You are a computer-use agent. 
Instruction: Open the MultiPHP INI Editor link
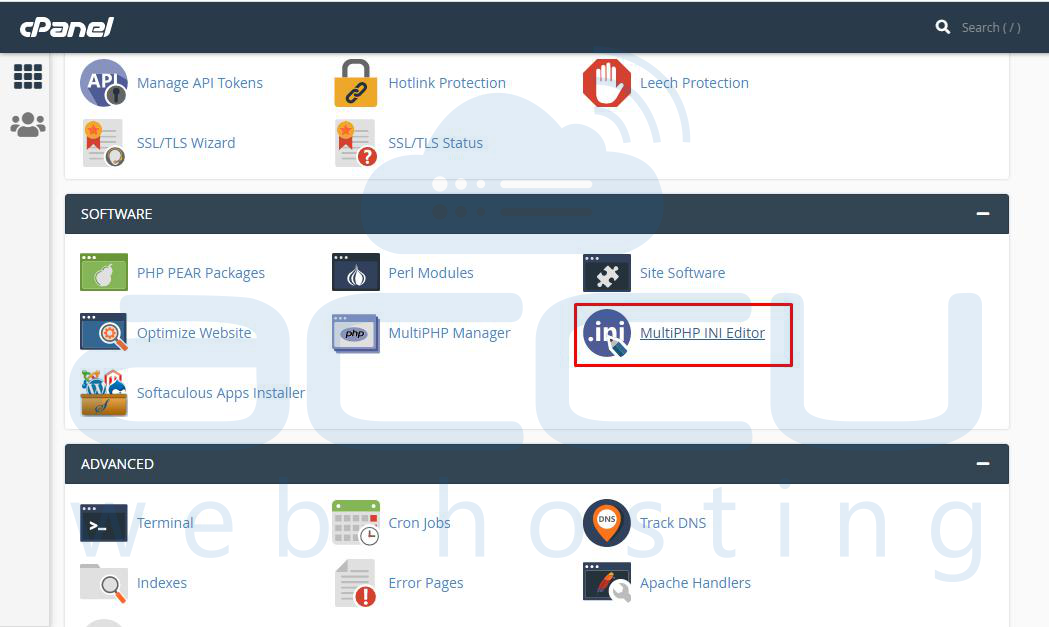coord(702,333)
